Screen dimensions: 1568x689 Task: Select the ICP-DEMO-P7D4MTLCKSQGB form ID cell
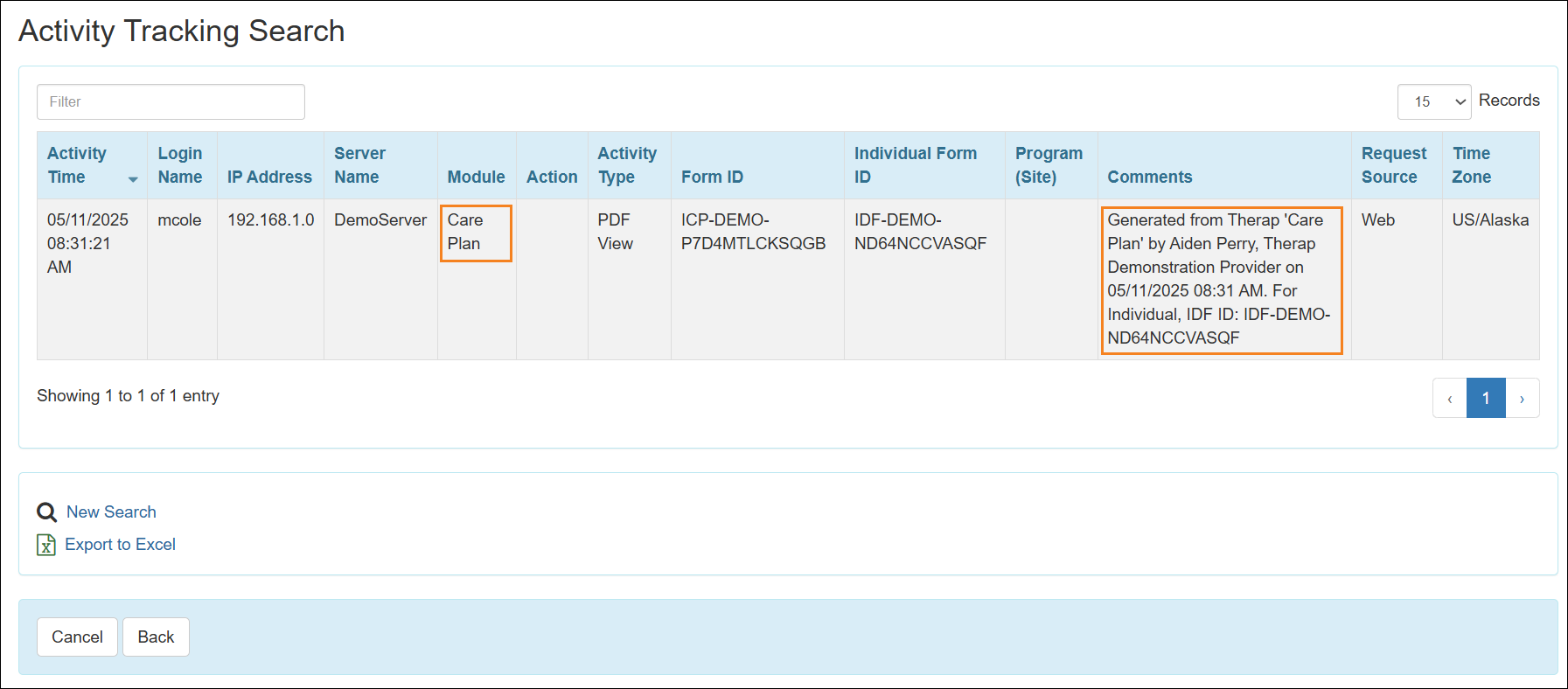tap(757, 279)
